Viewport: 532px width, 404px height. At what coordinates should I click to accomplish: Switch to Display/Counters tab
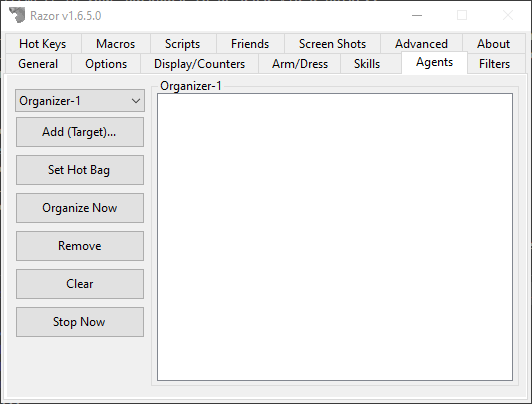[200, 64]
